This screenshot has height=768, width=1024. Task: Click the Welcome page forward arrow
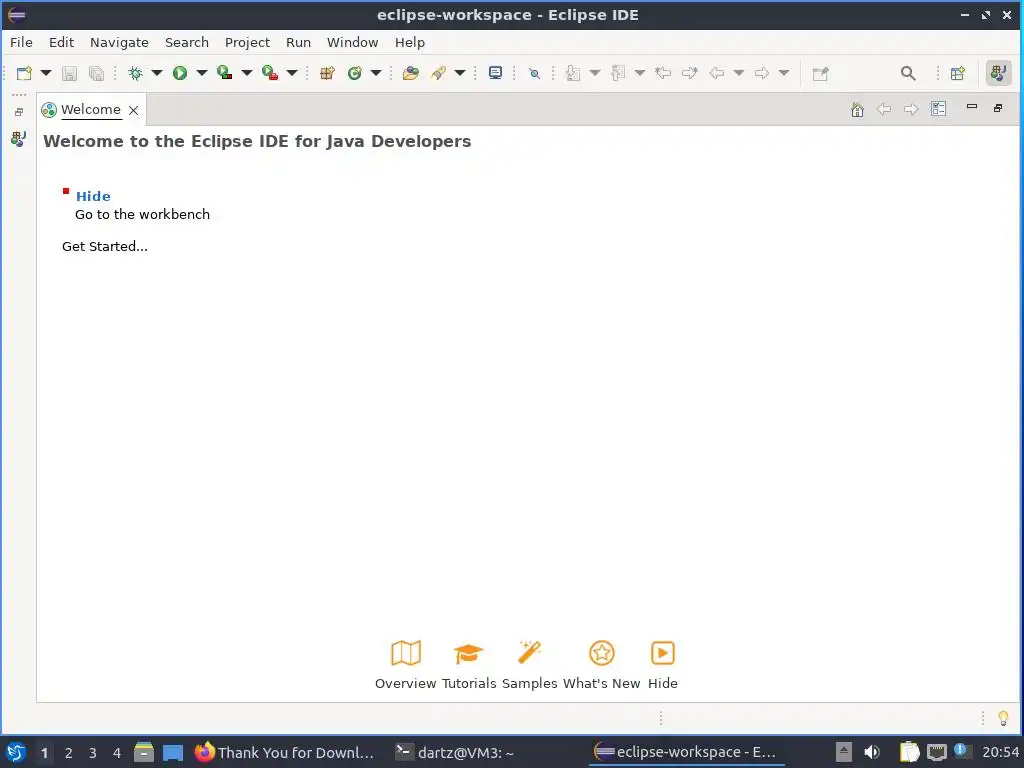click(x=910, y=109)
